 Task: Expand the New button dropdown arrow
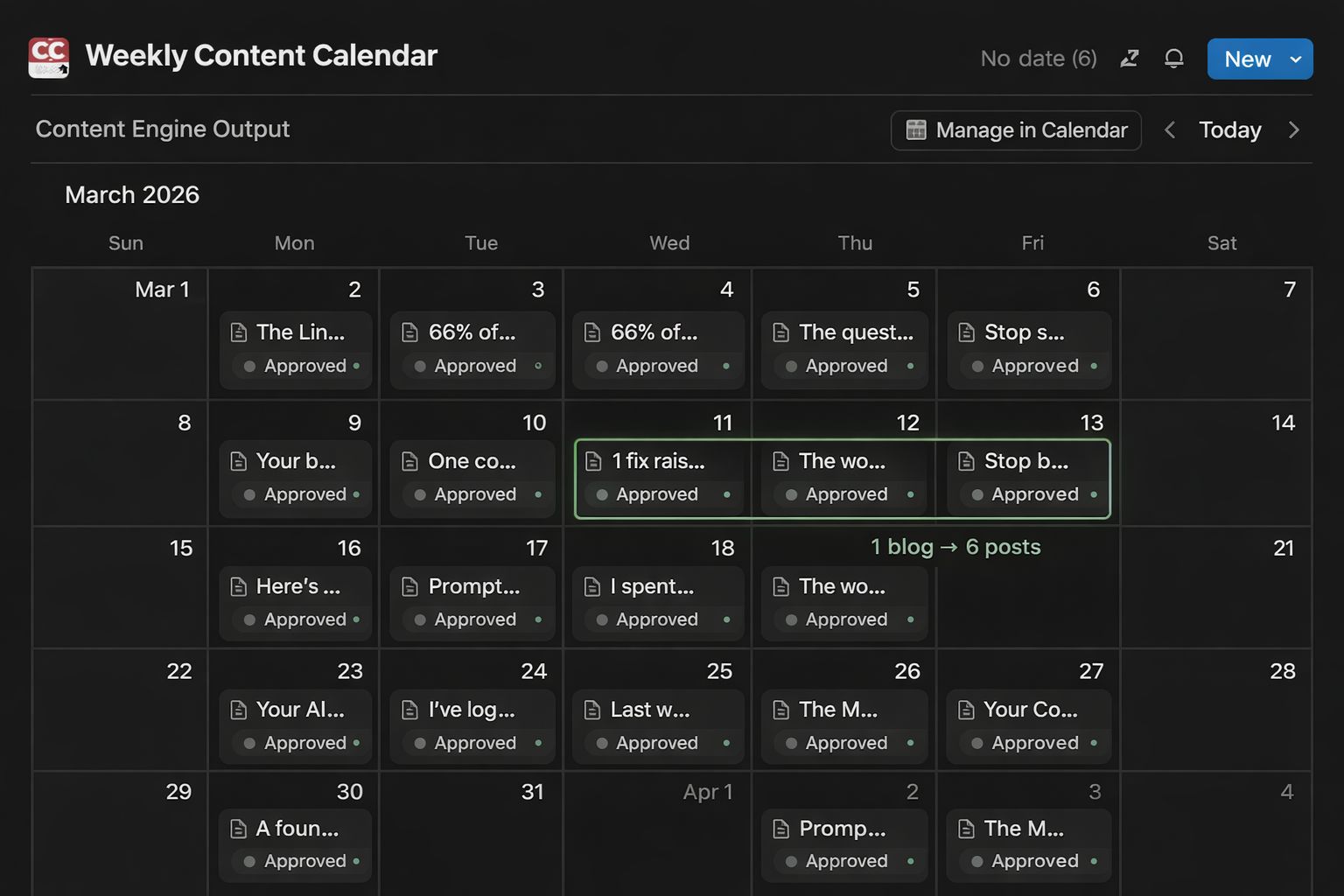(x=1295, y=59)
